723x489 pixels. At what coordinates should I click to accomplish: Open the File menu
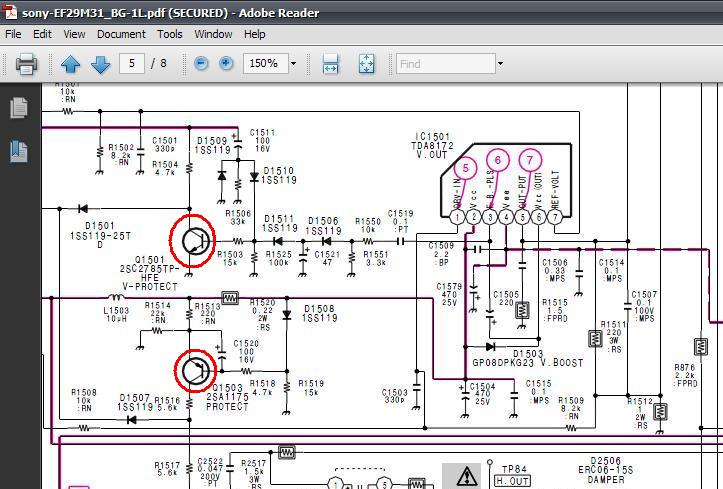tap(13, 34)
